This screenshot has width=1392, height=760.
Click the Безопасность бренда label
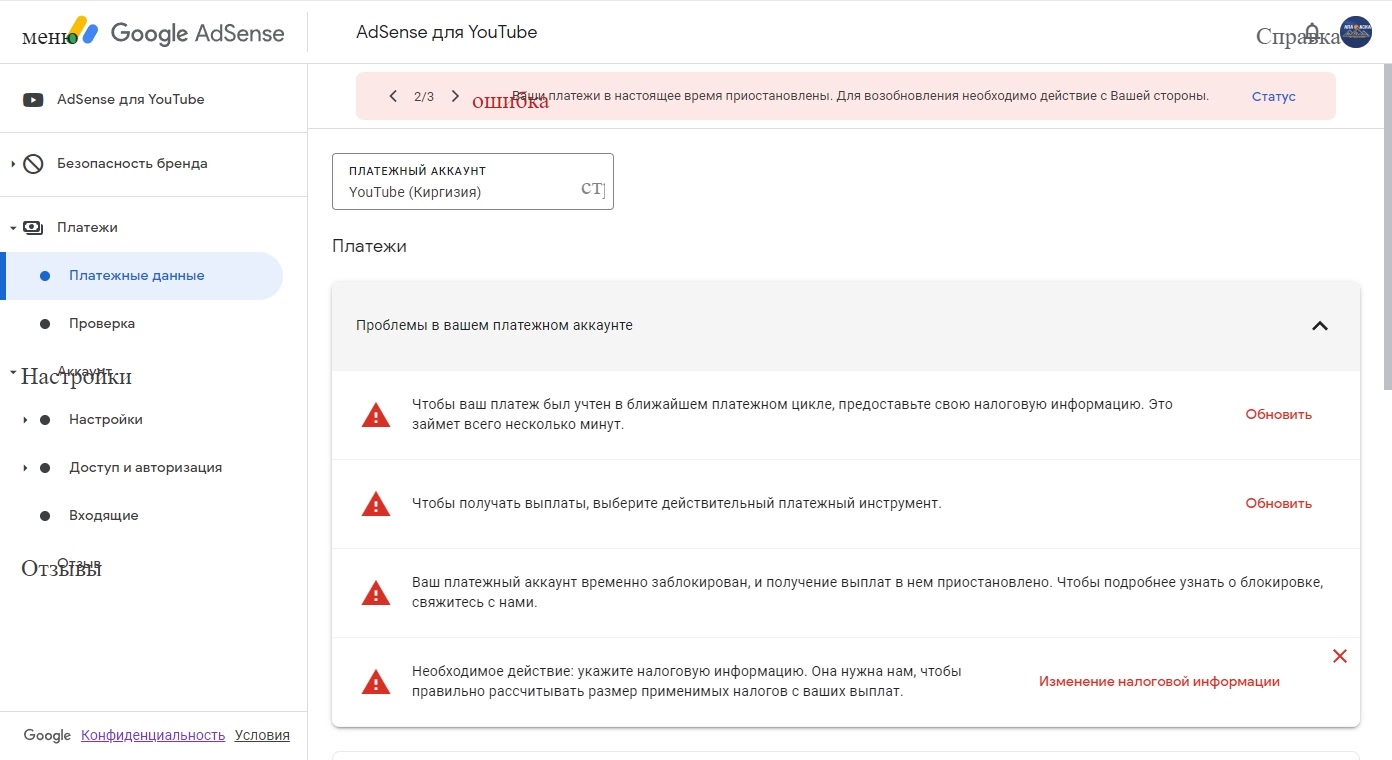[132, 164]
